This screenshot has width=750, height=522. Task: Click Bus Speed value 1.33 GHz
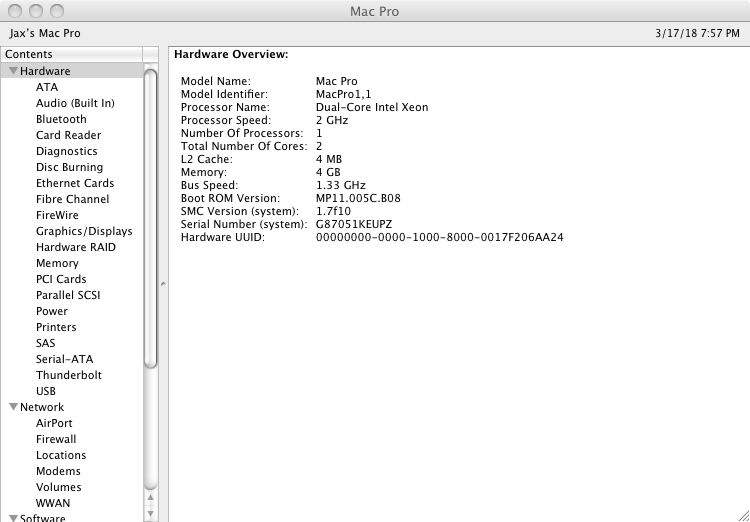click(x=341, y=186)
